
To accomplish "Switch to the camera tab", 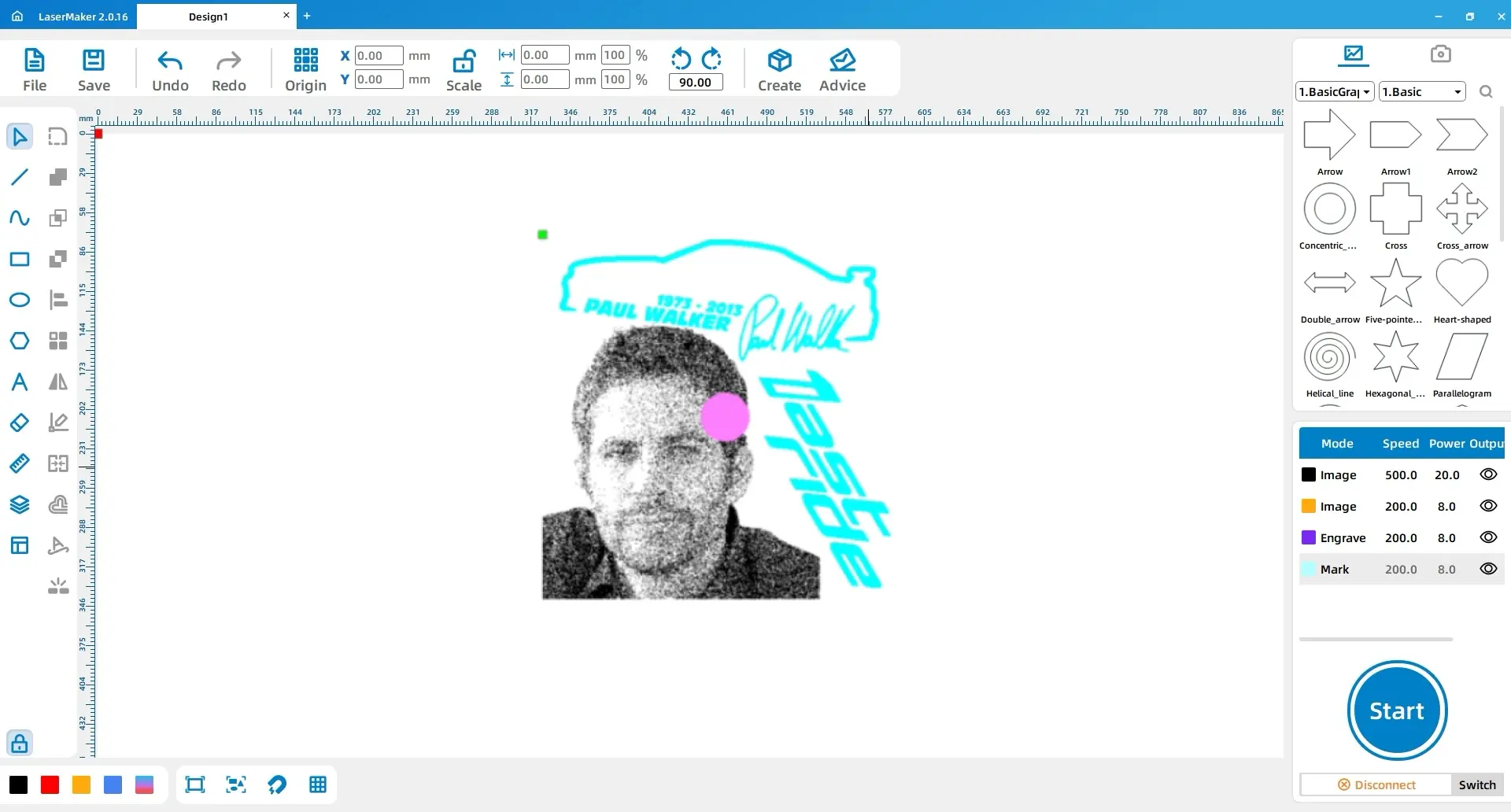I will coord(1440,54).
